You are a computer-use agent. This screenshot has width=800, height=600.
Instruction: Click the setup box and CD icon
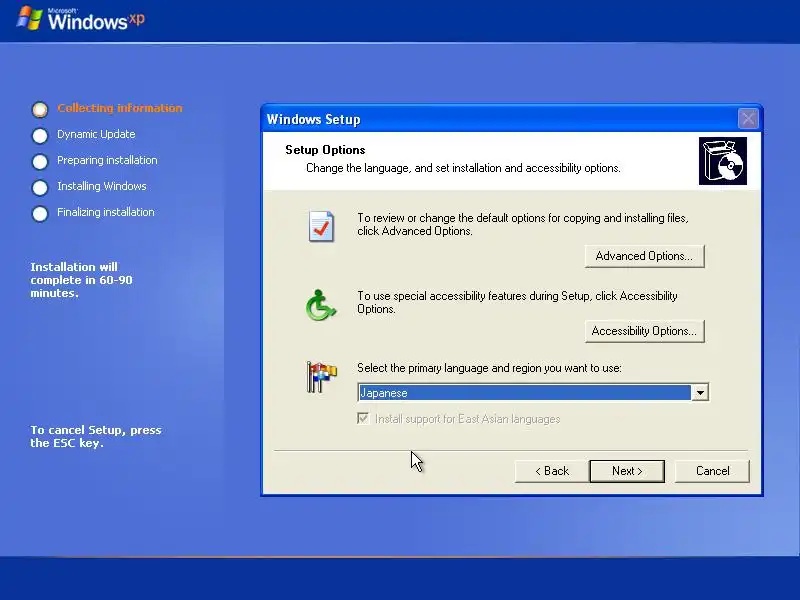[x=722, y=161]
